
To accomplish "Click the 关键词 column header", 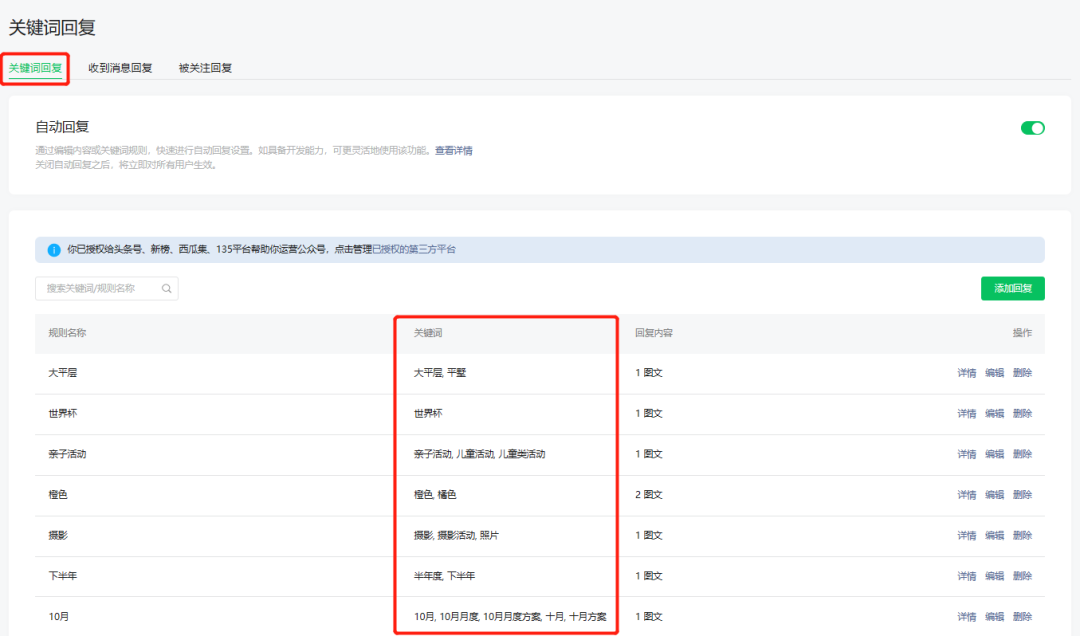I will click(427, 333).
